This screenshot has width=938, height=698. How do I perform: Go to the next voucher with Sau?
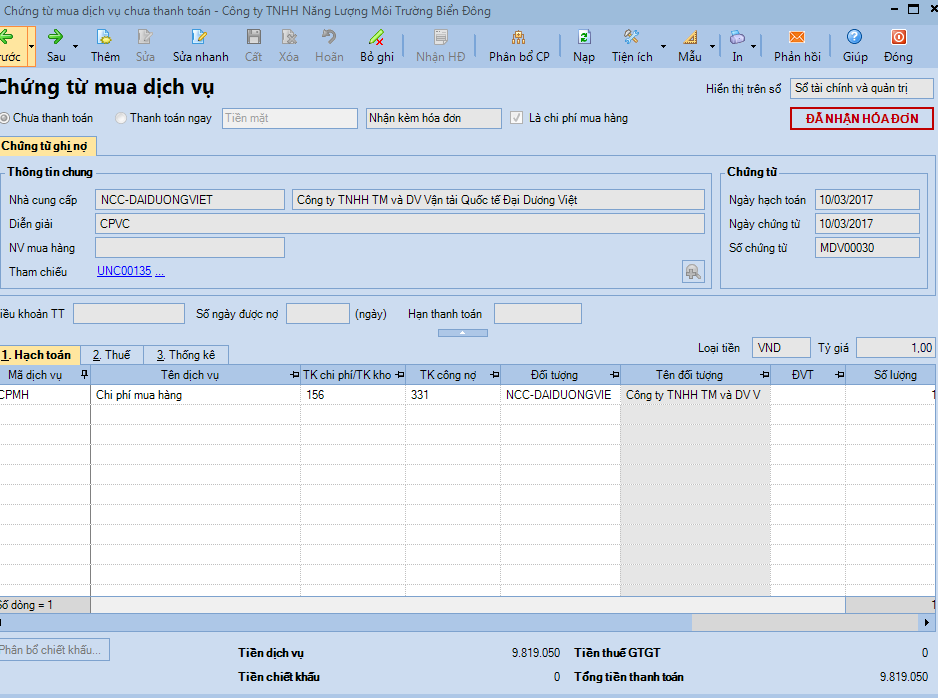pos(56,45)
